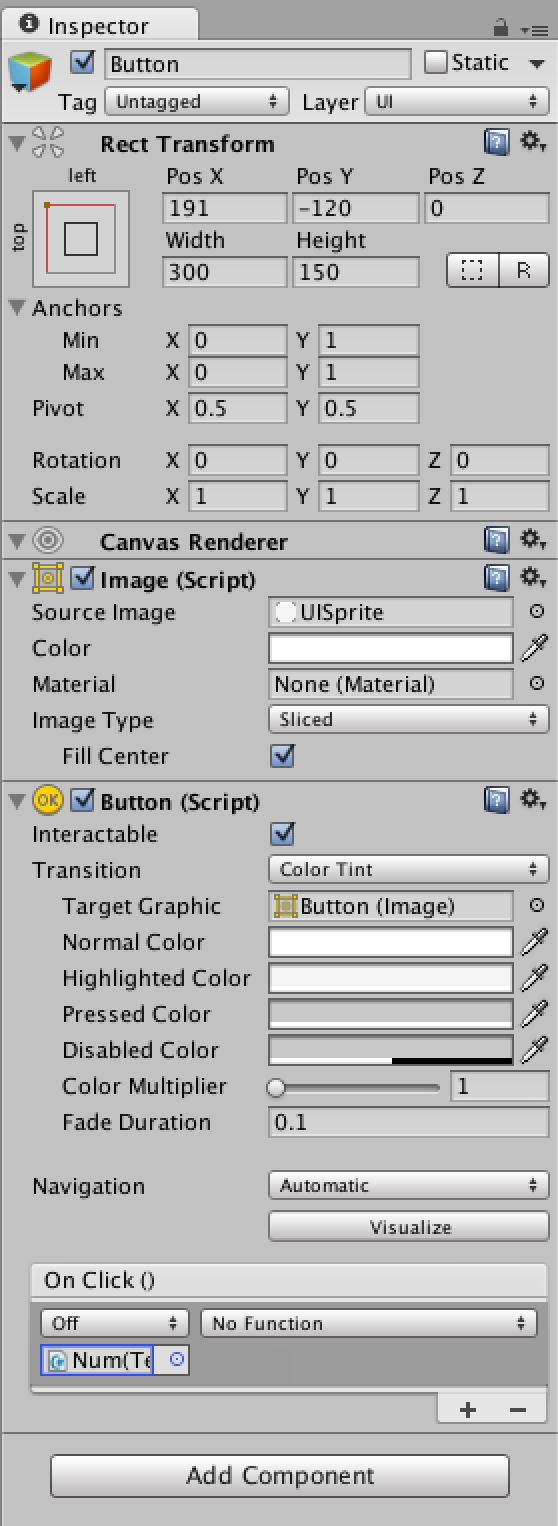
Task: Open the Transition Color Tint dropdown
Action: click(408, 870)
